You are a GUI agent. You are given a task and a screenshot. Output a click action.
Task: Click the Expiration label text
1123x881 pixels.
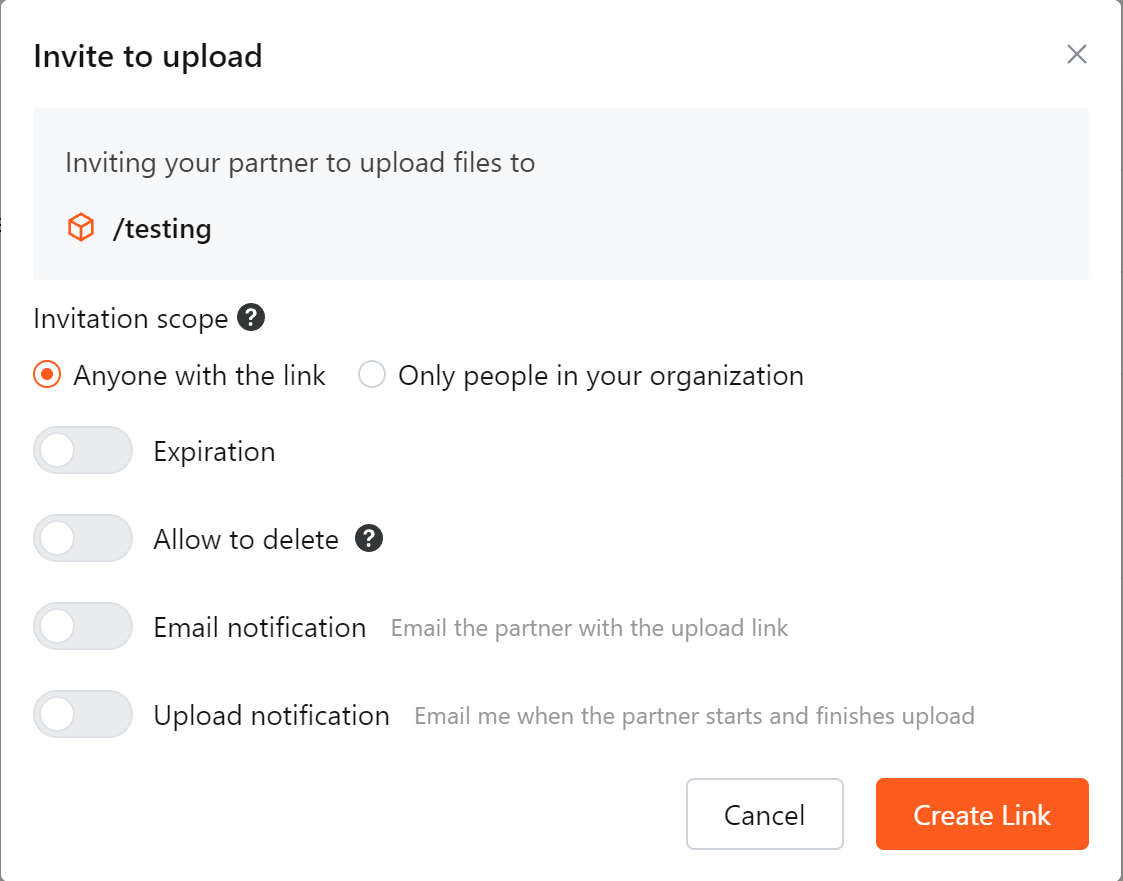coord(214,452)
